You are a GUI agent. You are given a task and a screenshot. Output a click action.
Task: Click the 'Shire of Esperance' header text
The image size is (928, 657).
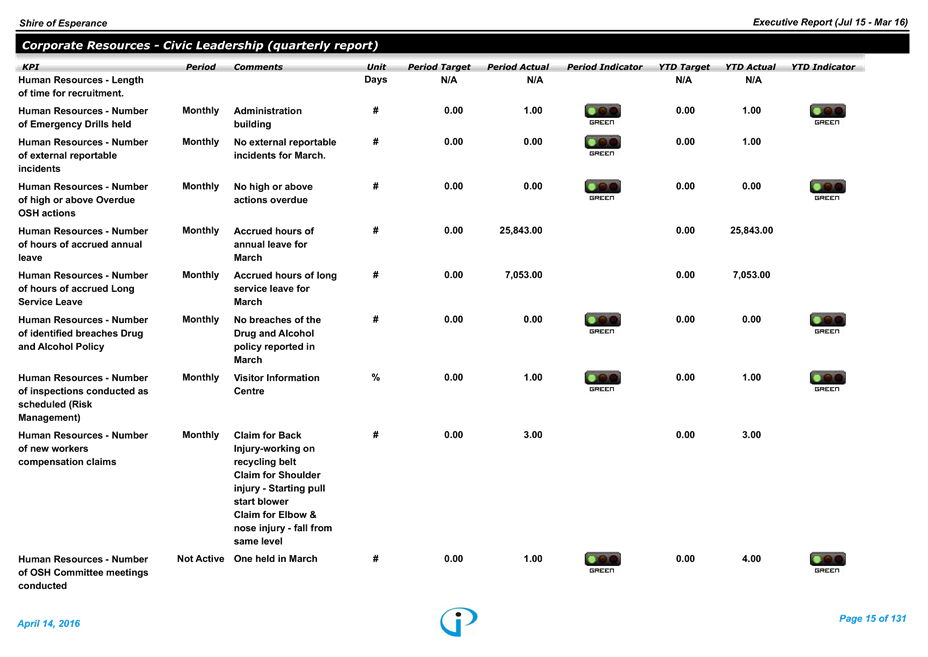pyautogui.click(x=63, y=23)
